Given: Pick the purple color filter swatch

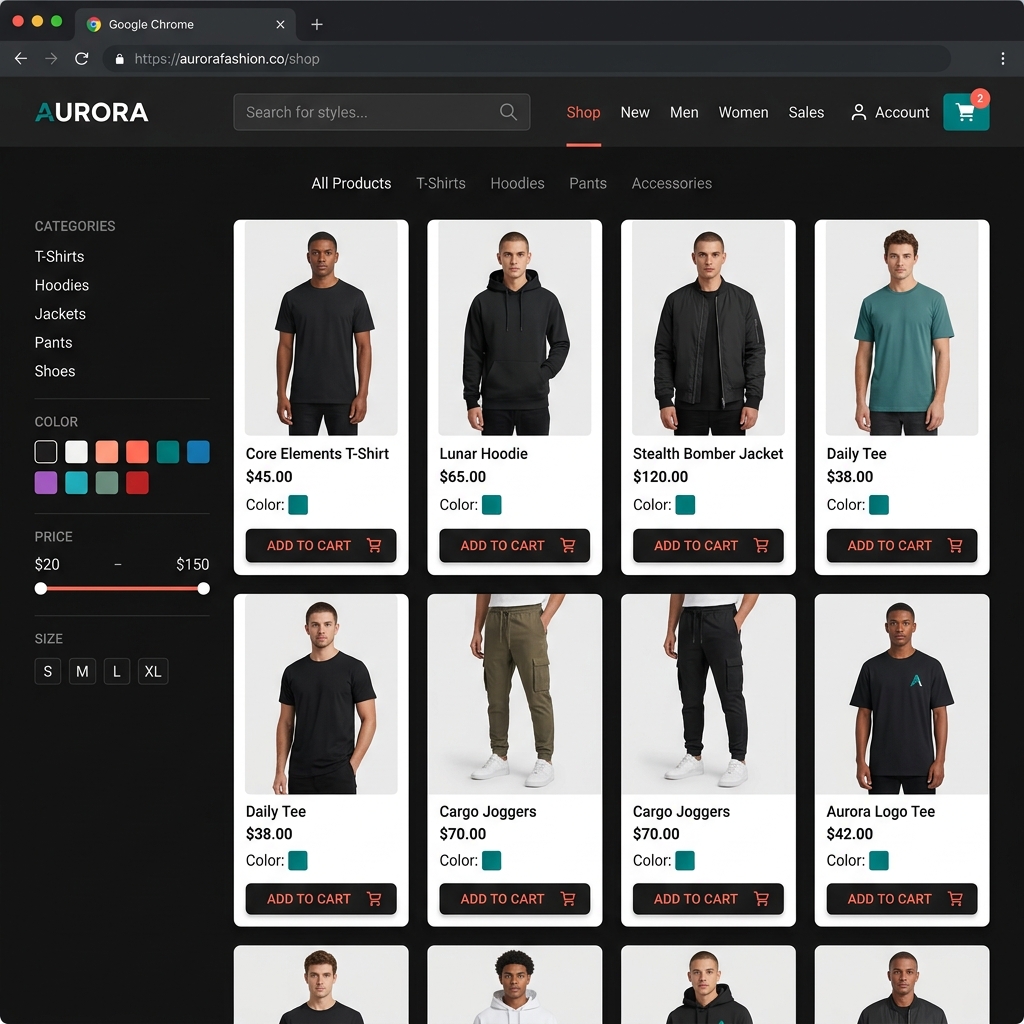Looking at the screenshot, I should tap(46, 483).
